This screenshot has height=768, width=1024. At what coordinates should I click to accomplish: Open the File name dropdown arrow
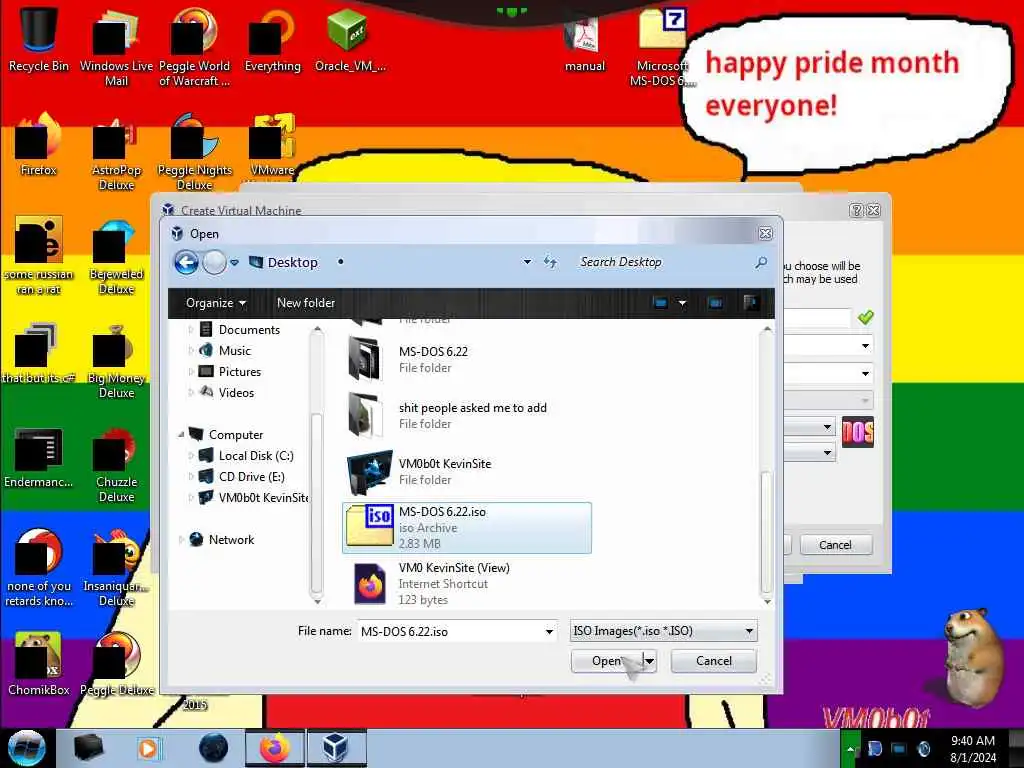[x=549, y=632]
